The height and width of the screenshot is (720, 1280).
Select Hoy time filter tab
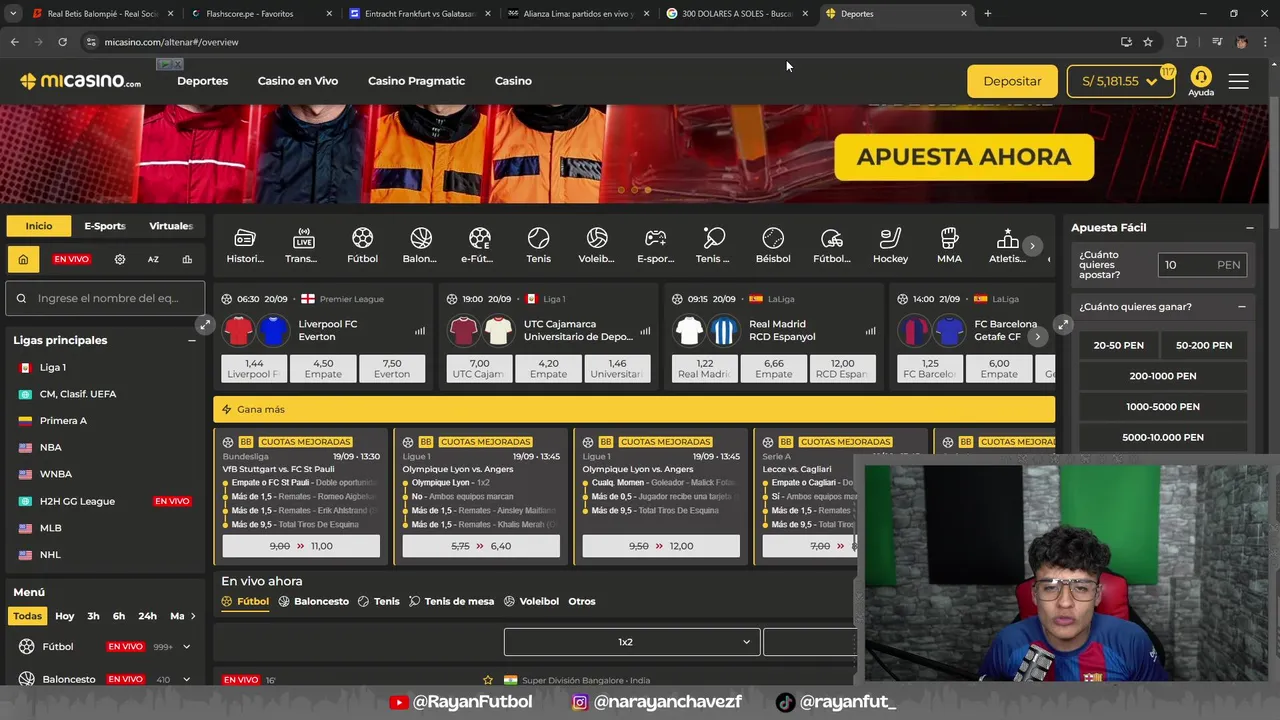(65, 616)
